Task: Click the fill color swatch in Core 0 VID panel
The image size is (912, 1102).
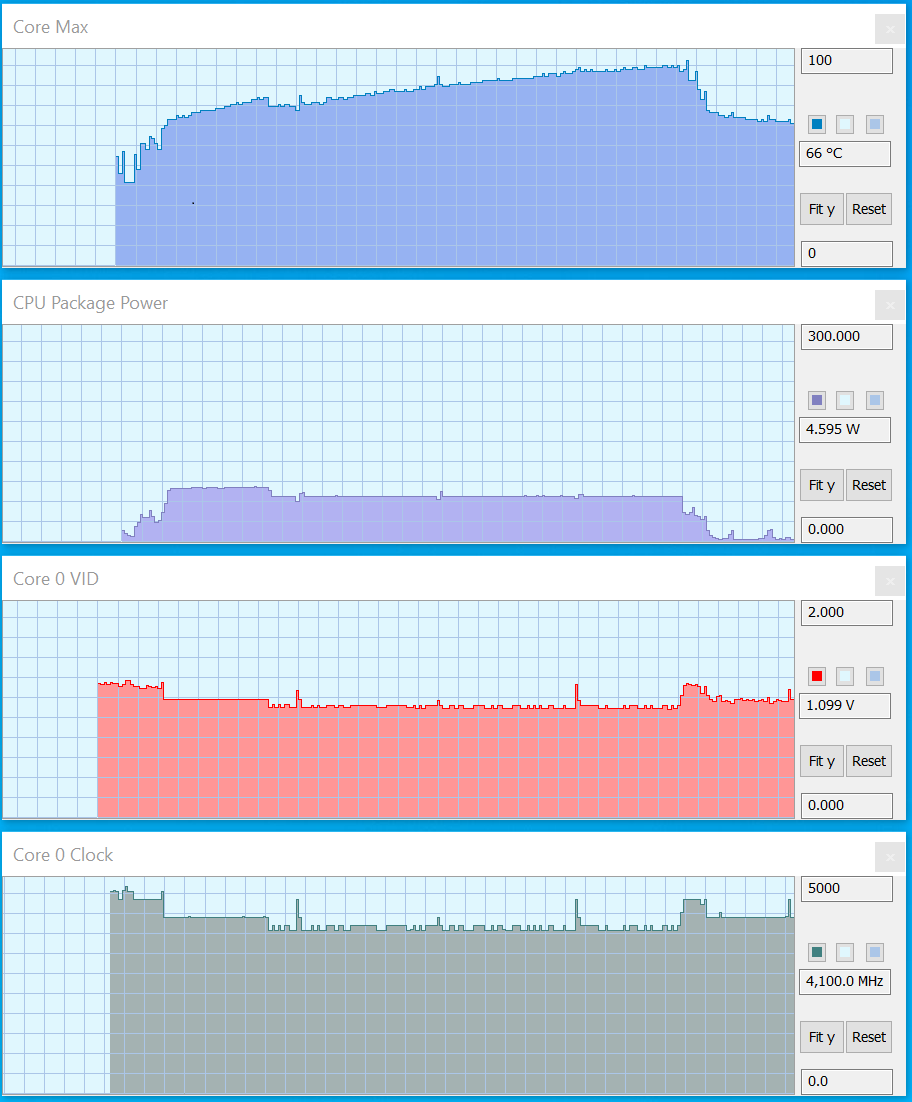Action: coord(875,676)
